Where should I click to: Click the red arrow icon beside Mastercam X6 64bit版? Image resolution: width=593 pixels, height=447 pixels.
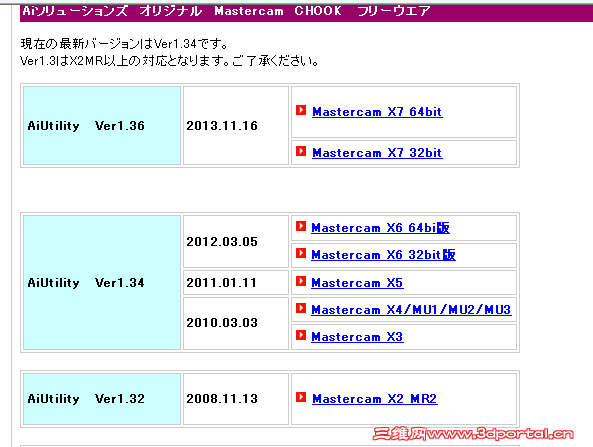tap(301, 226)
